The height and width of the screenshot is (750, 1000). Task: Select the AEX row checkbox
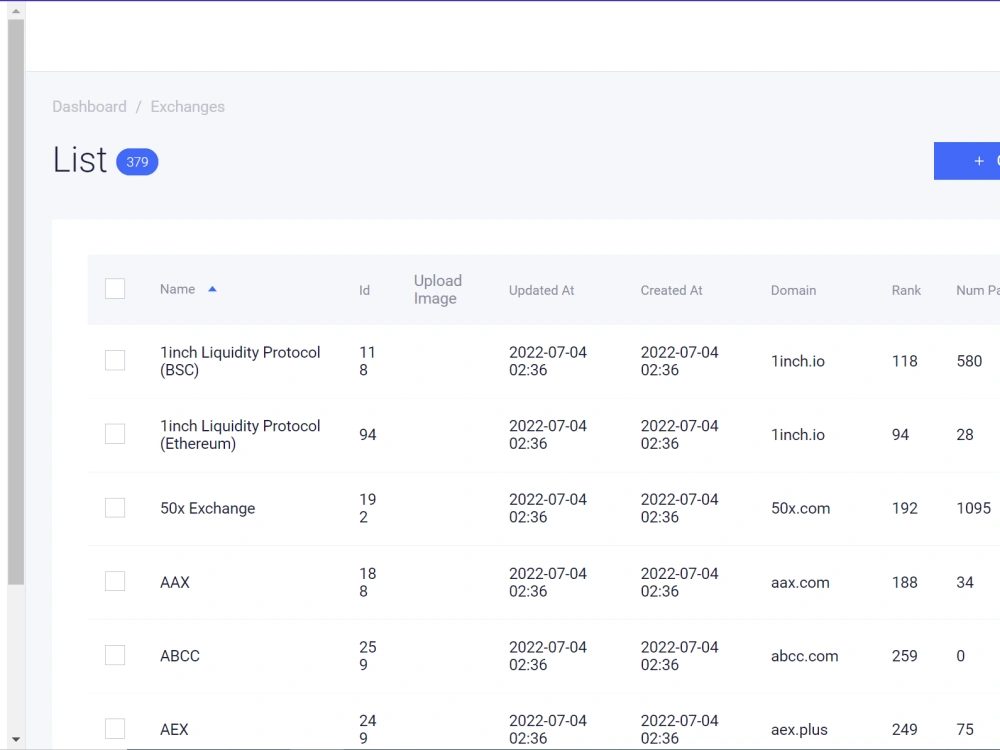click(x=115, y=728)
